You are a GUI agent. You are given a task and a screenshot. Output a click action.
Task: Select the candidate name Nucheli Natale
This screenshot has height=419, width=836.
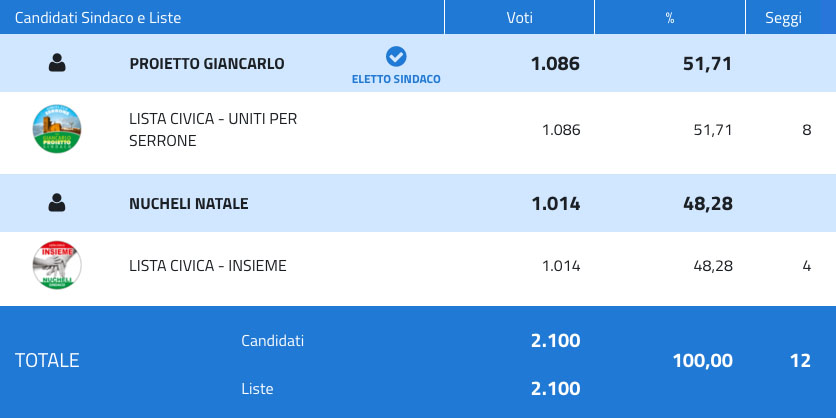point(189,204)
